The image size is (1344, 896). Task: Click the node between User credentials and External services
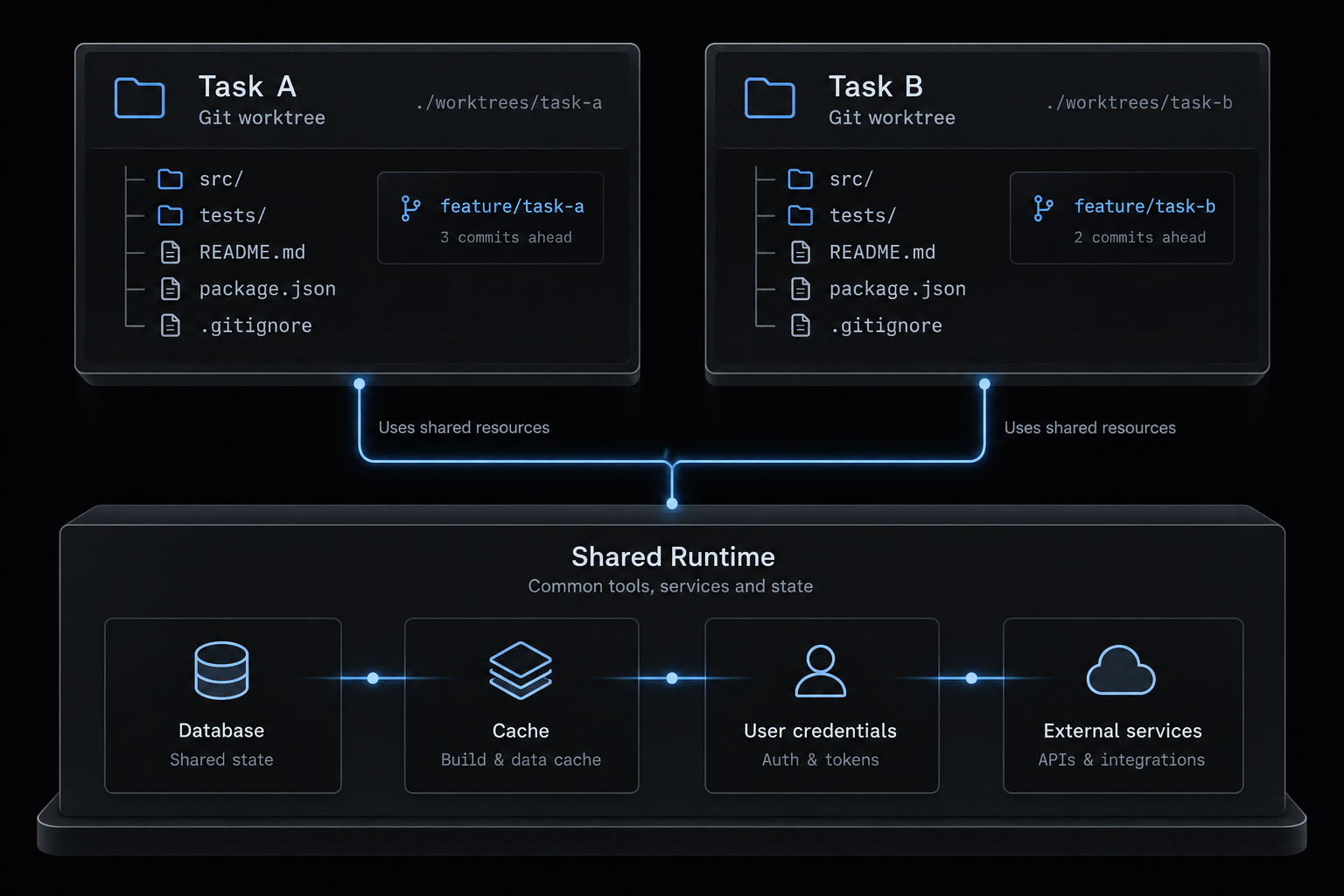pyautogui.click(x=971, y=678)
